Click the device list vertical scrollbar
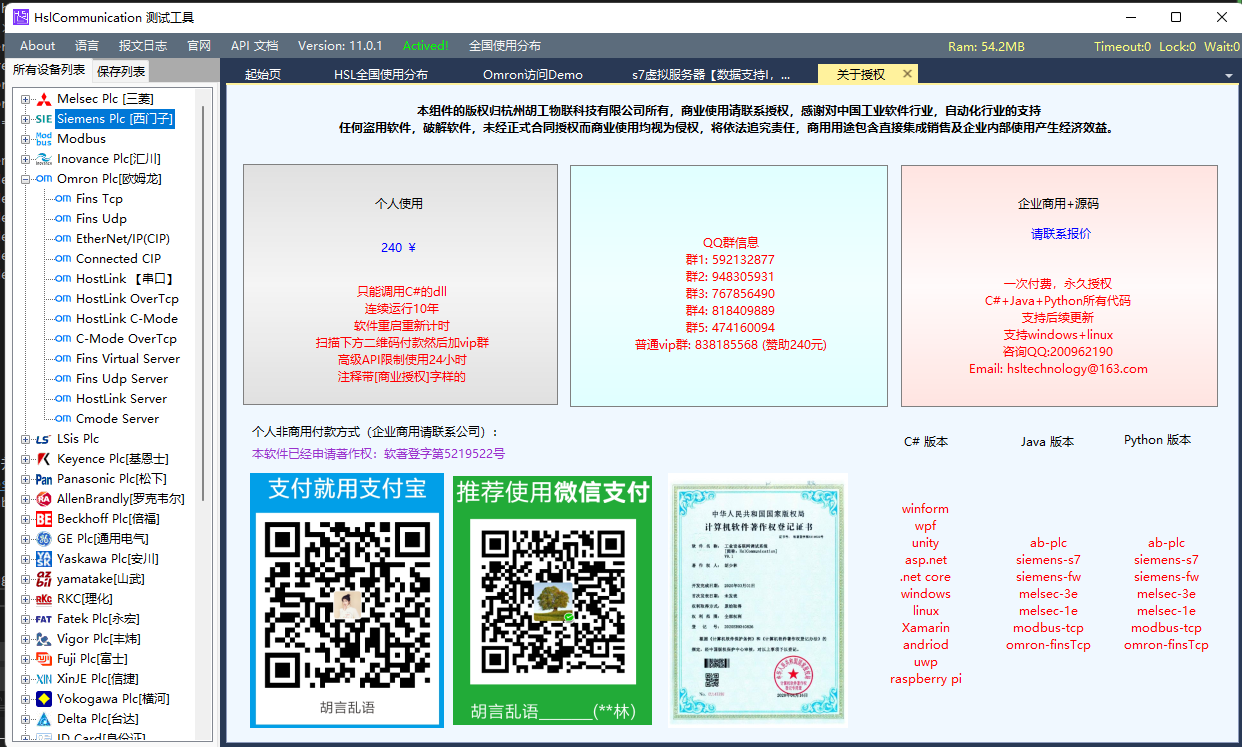 [x=203, y=300]
